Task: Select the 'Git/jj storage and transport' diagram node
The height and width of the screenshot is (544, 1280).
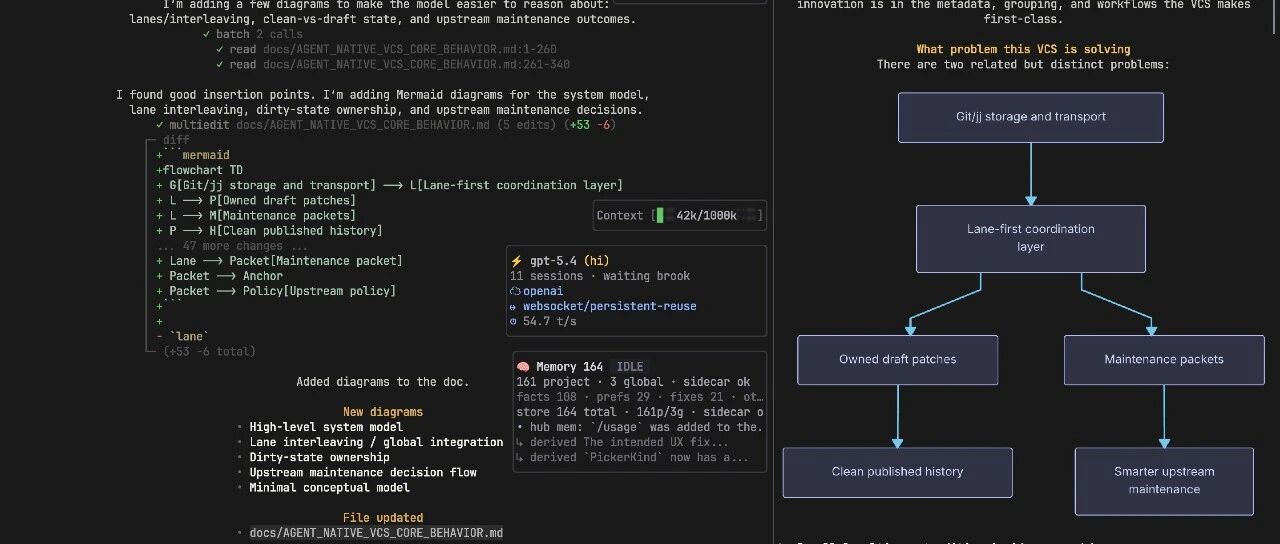Action: point(1030,117)
